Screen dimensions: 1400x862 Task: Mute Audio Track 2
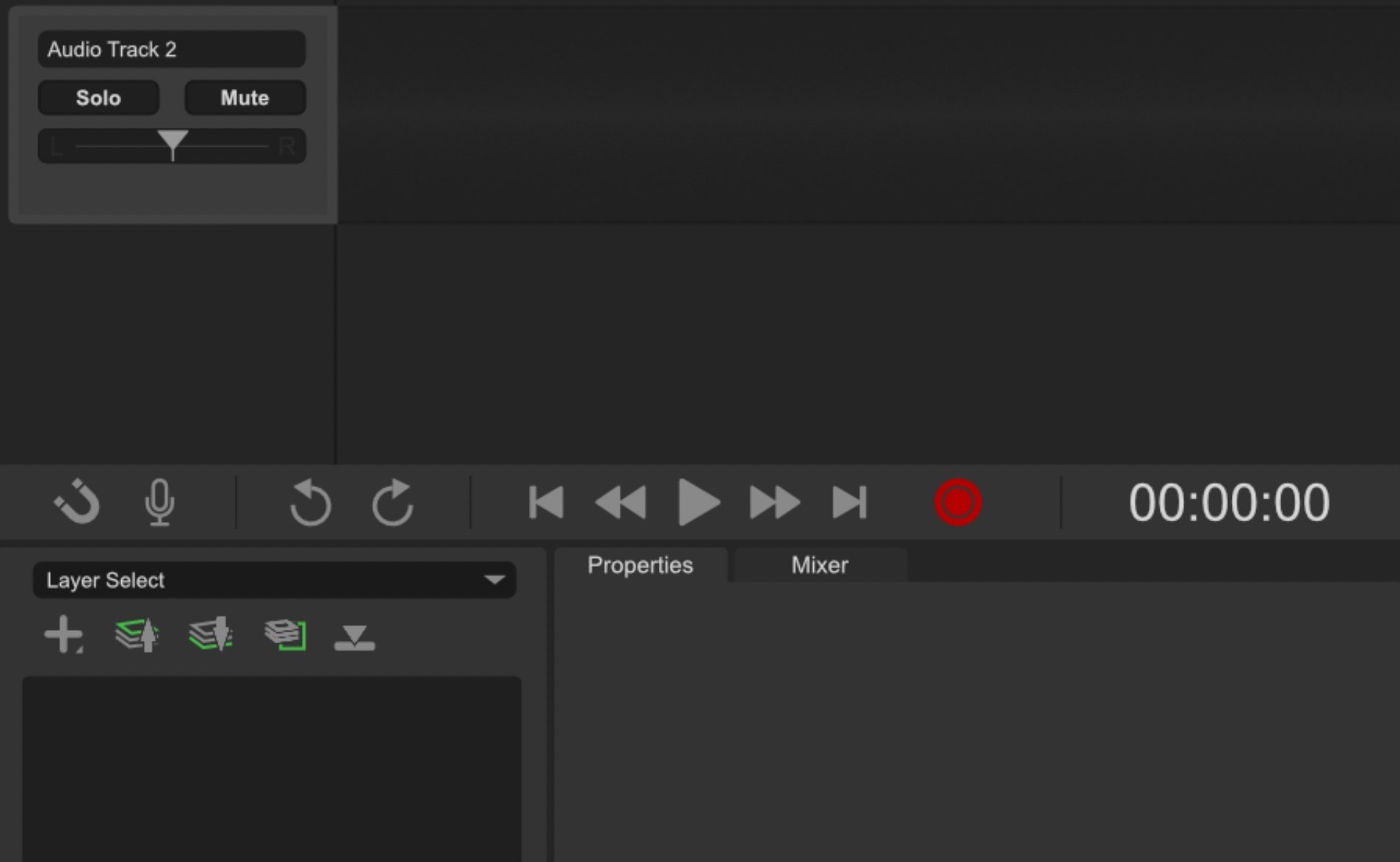click(x=245, y=98)
